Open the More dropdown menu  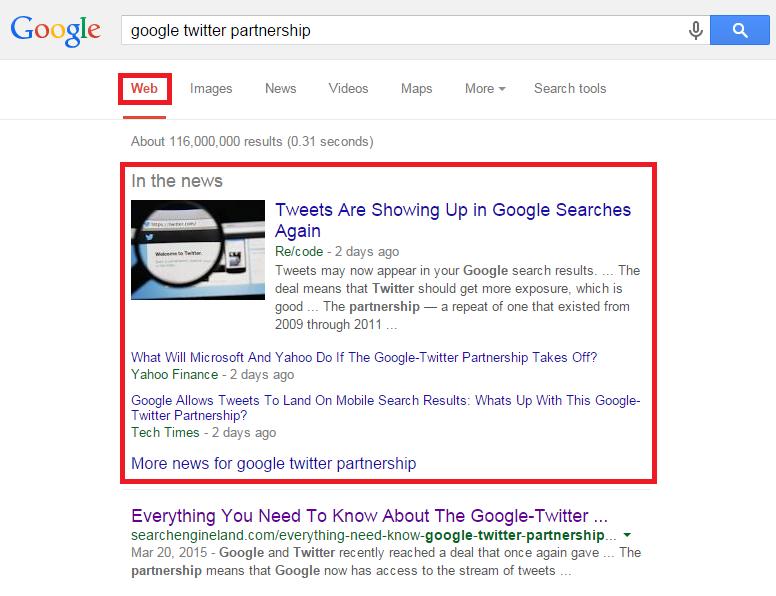(x=485, y=89)
